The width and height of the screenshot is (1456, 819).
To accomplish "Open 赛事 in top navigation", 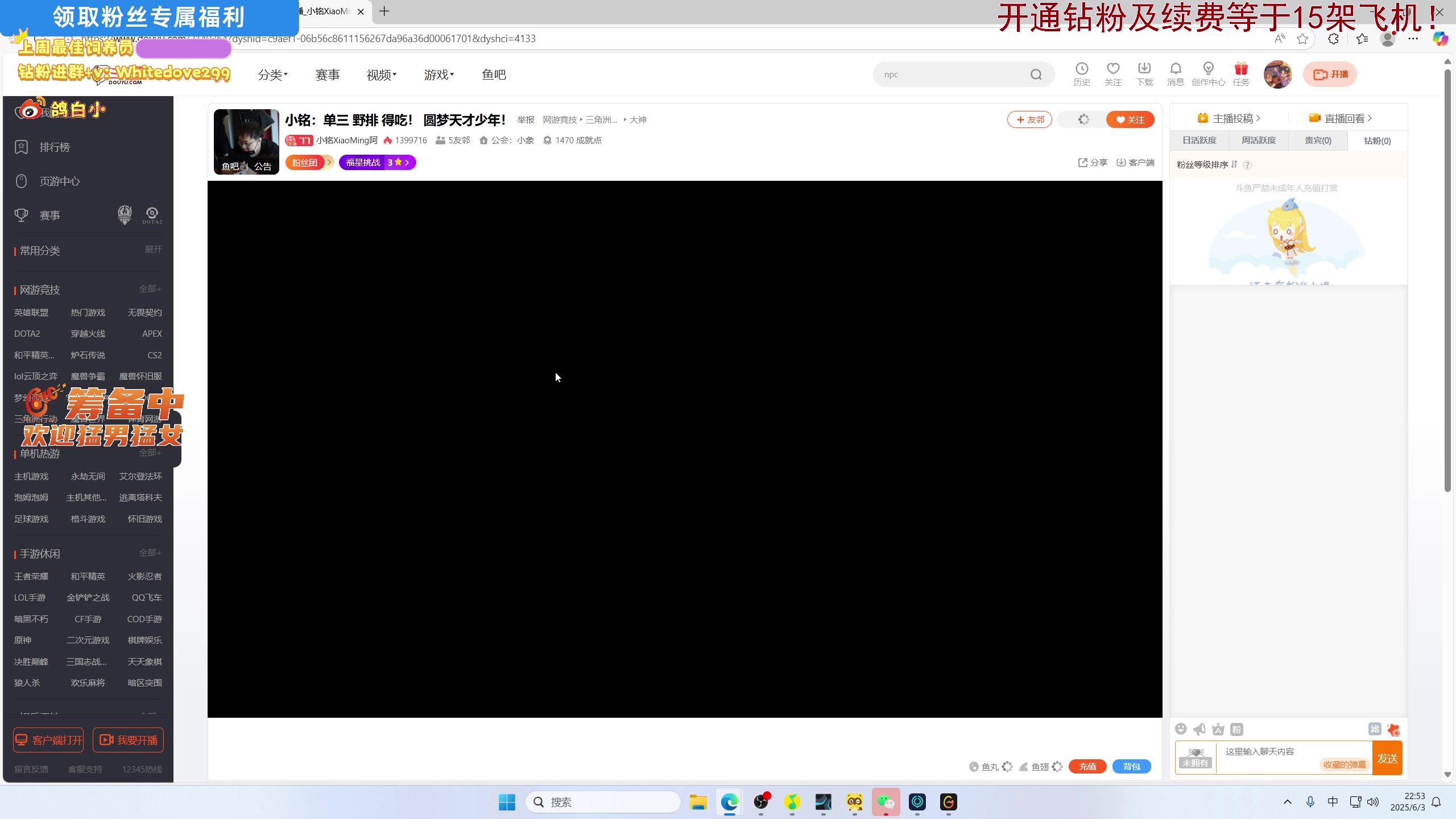I will [328, 75].
